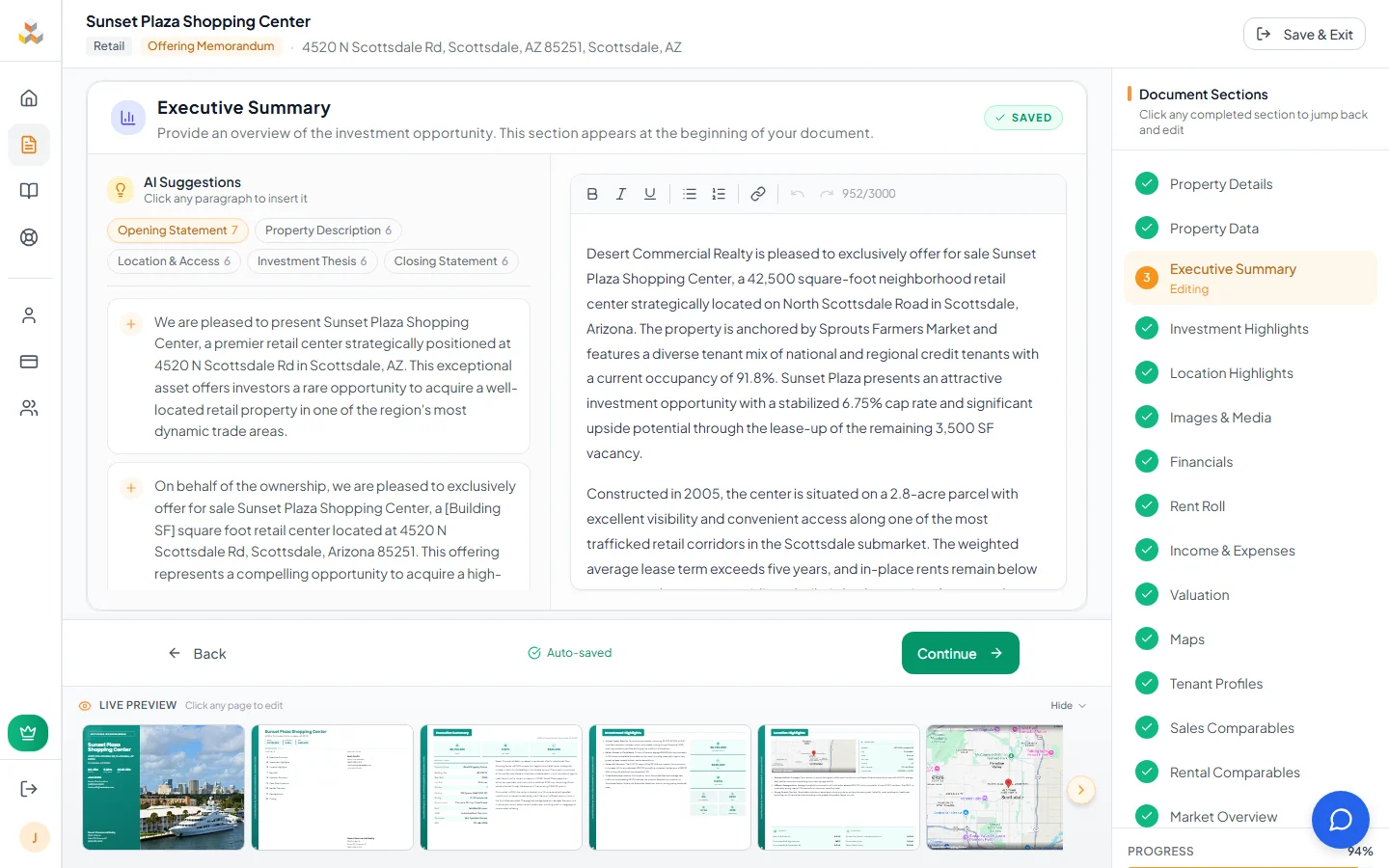1389x868 pixels.
Task: Open the Documents section in the left sidebar
Action: point(30,145)
